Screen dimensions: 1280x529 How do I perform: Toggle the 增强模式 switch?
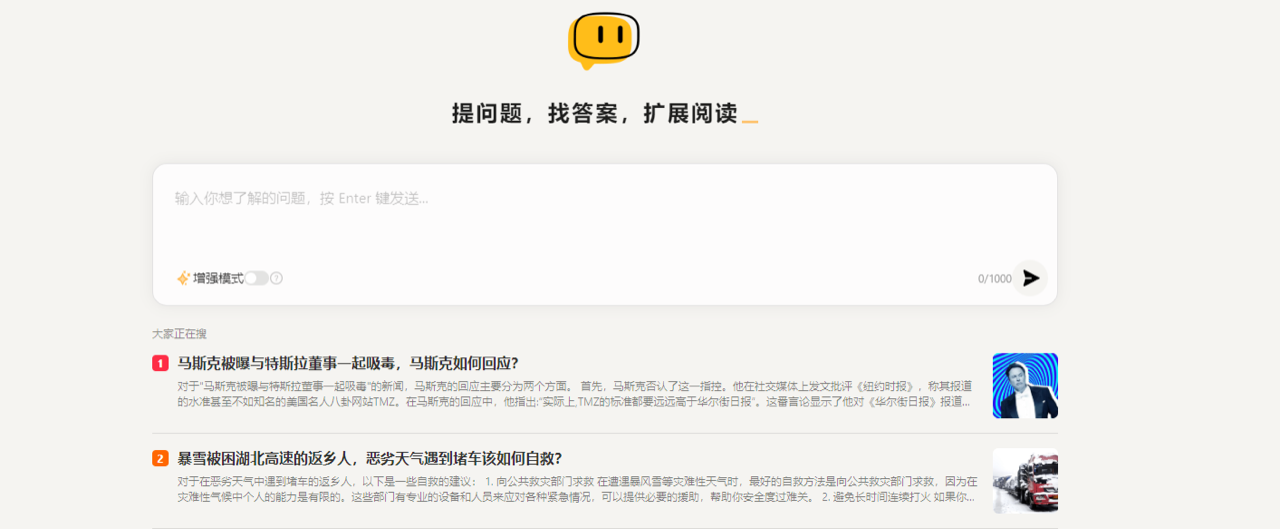tap(257, 278)
